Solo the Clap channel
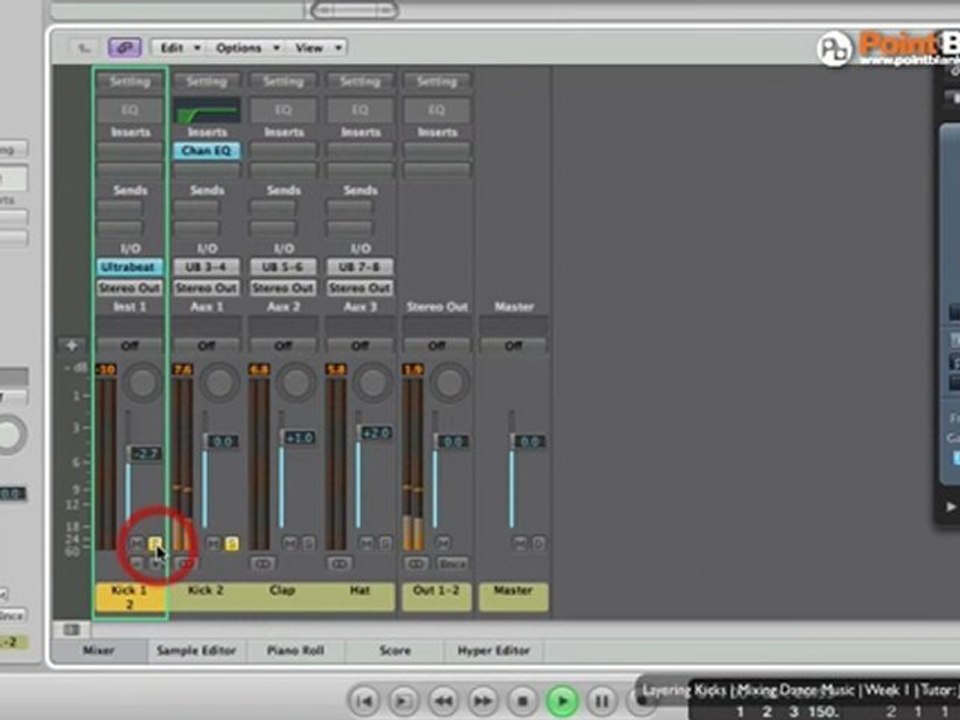Viewport: 960px width, 720px height. (x=309, y=543)
